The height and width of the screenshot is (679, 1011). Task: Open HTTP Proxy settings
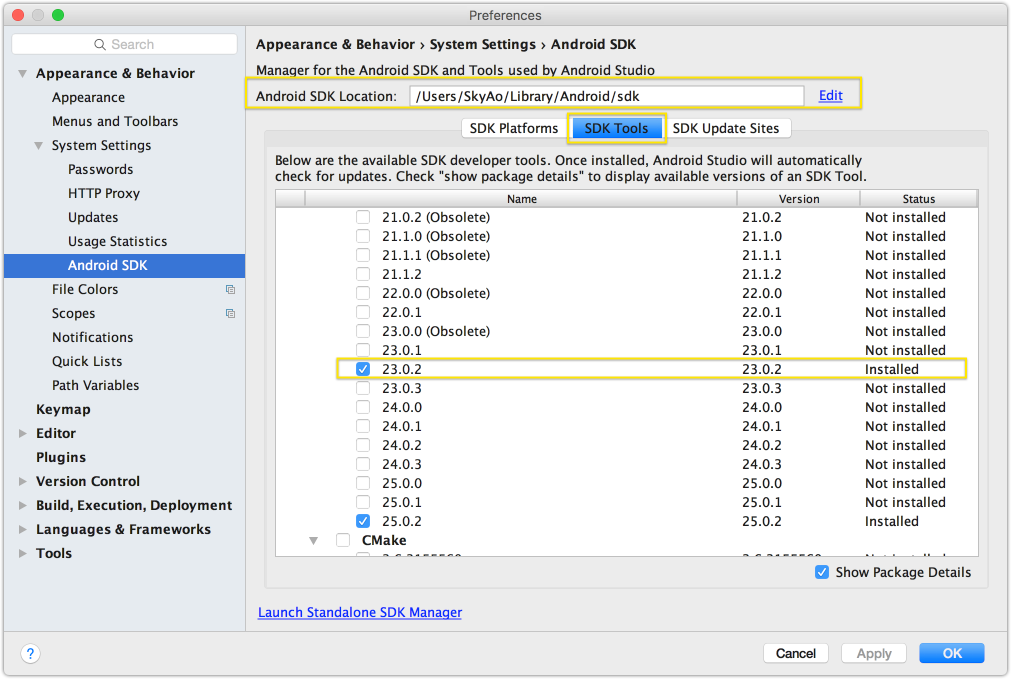[x=104, y=193]
